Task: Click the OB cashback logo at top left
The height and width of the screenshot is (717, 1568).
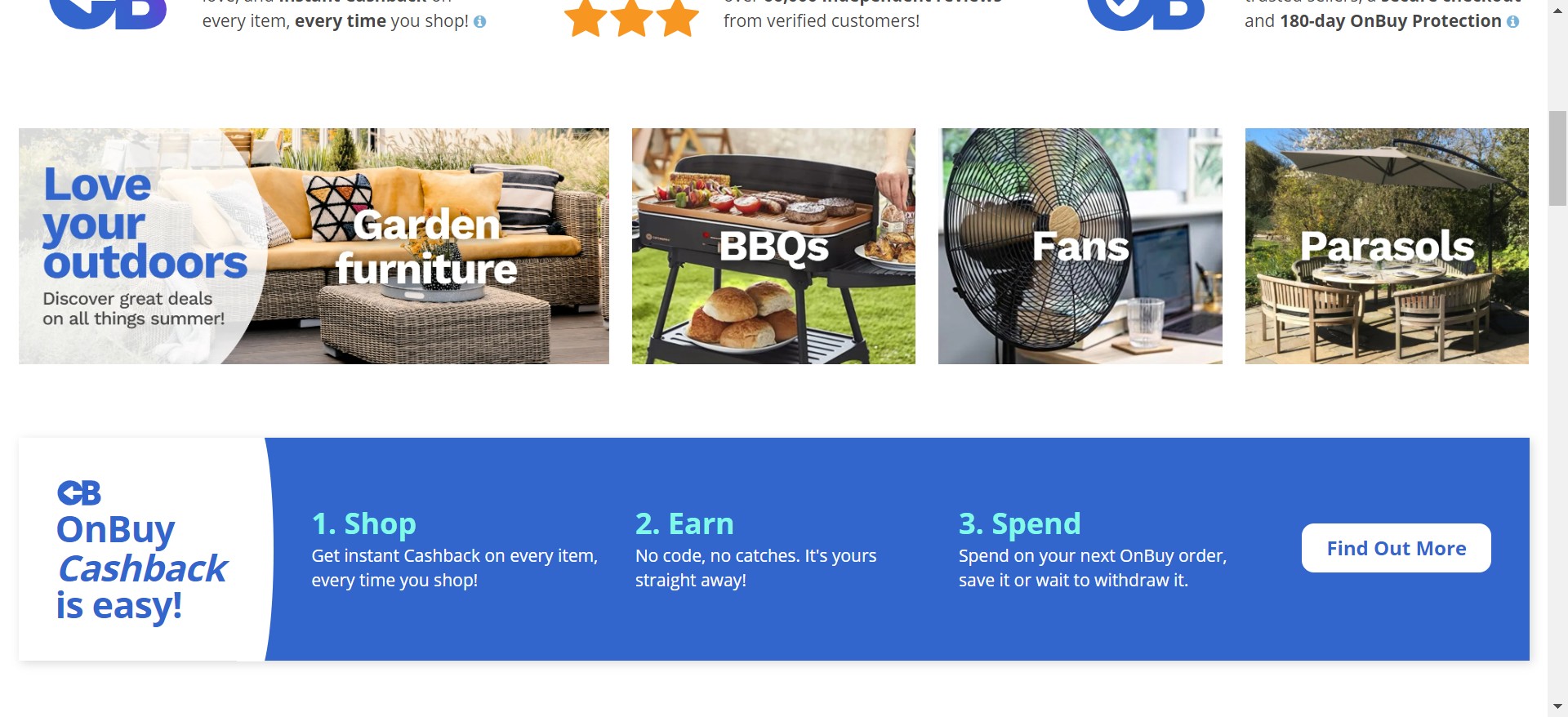Action: (108, 14)
